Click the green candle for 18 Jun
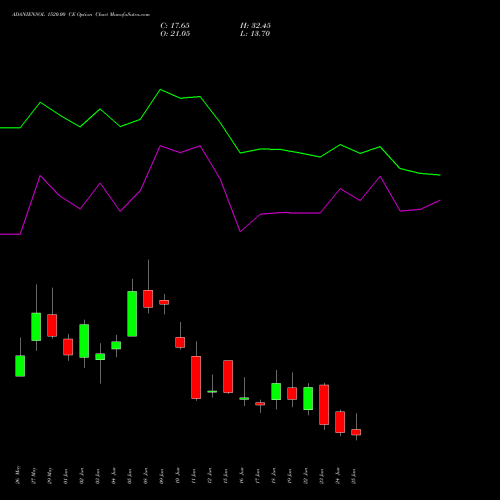 tap(276, 391)
